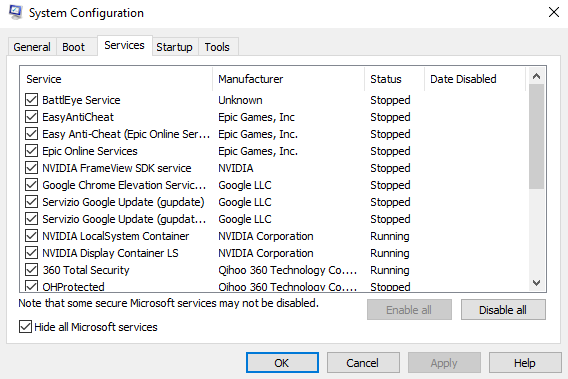Image resolution: width=568 pixels, height=379 pixels.
Task: Select the Epic Online Services row name
Action: (90, 151)
